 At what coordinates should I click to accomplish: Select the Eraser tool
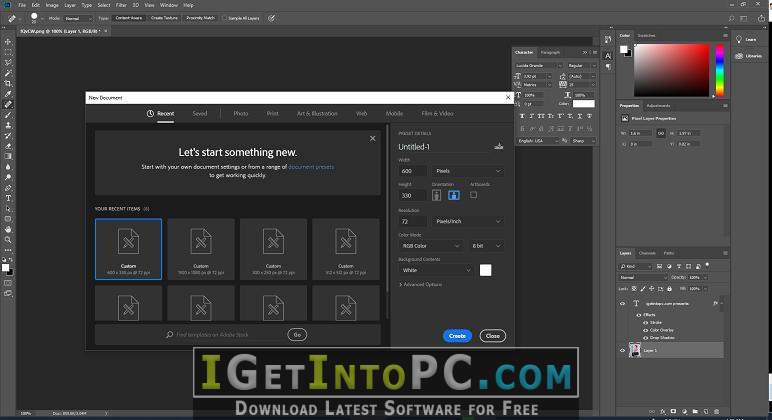tap(8, 146)
